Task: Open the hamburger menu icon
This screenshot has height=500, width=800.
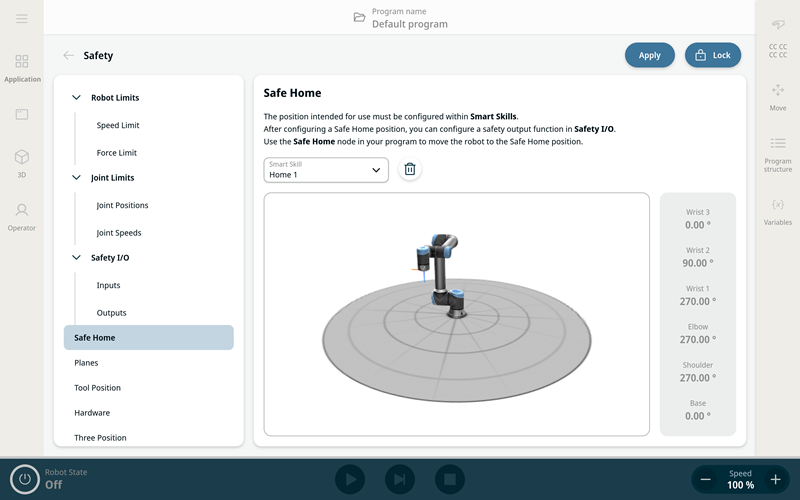Action: [22, 19]
